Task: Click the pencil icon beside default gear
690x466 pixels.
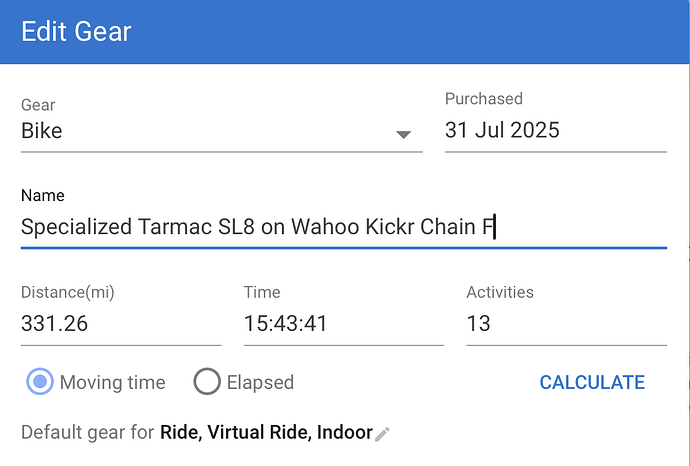Action: click(382, 434)
